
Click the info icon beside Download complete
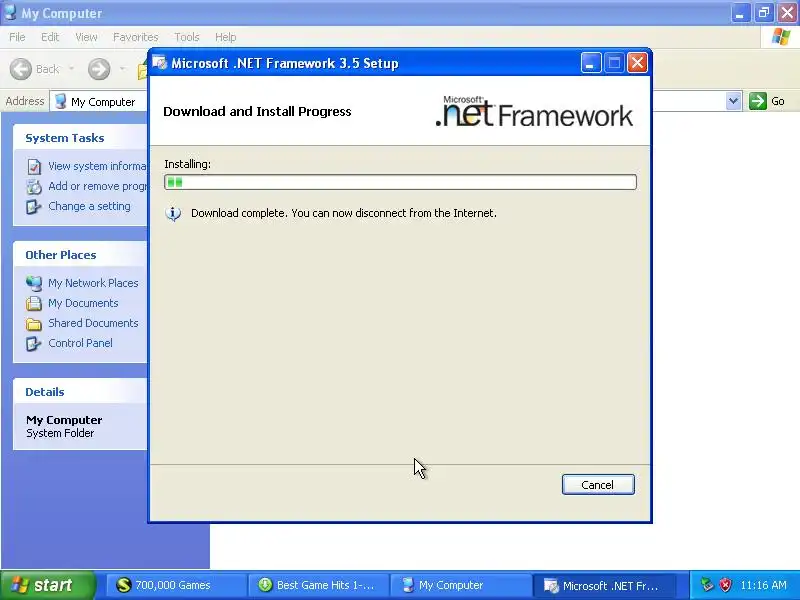173,213
